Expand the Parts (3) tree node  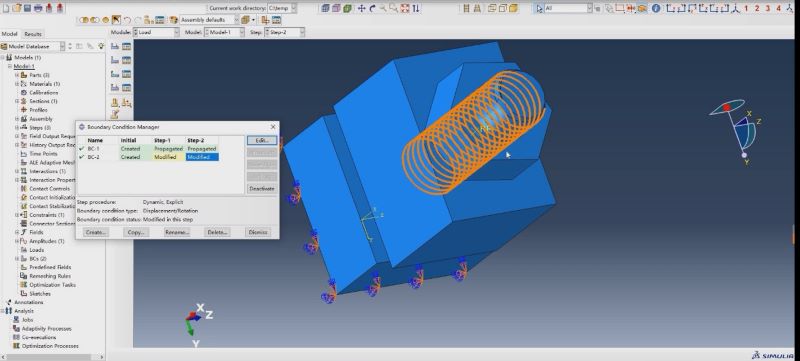click(x=17, y=75)
